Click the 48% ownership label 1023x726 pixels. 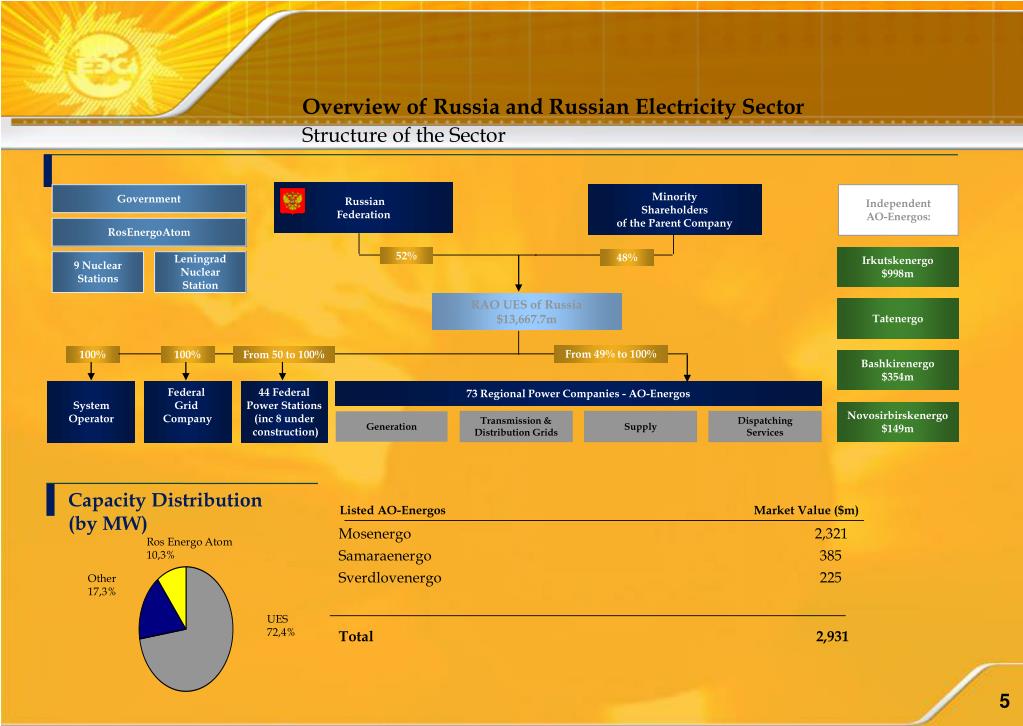point(626,258)
